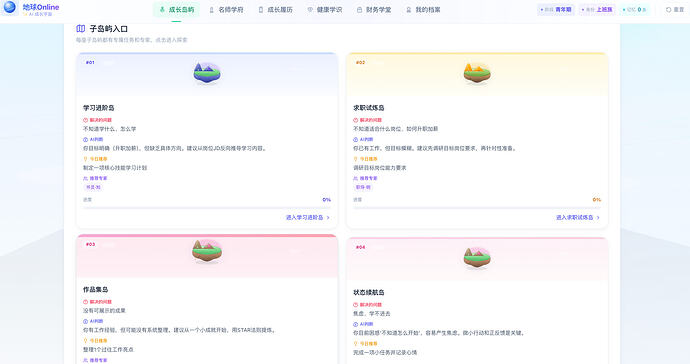Screen dimensions: 690x364
Task: Go to the 健康学识 tab
Action: point(325,10)
